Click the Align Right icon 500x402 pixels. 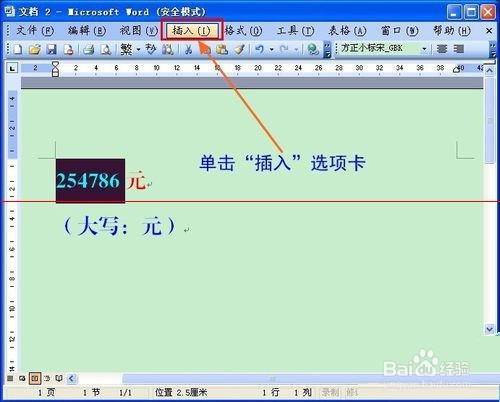tap(459, 49)
